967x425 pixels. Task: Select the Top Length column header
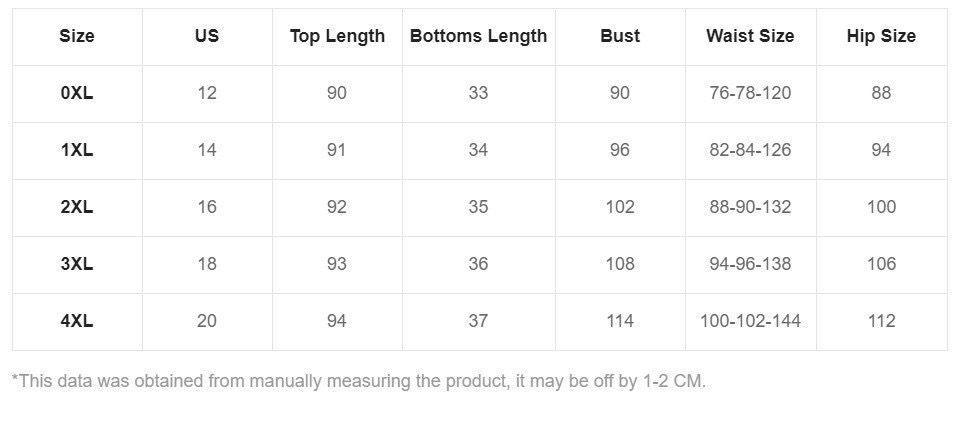point(337,36)
